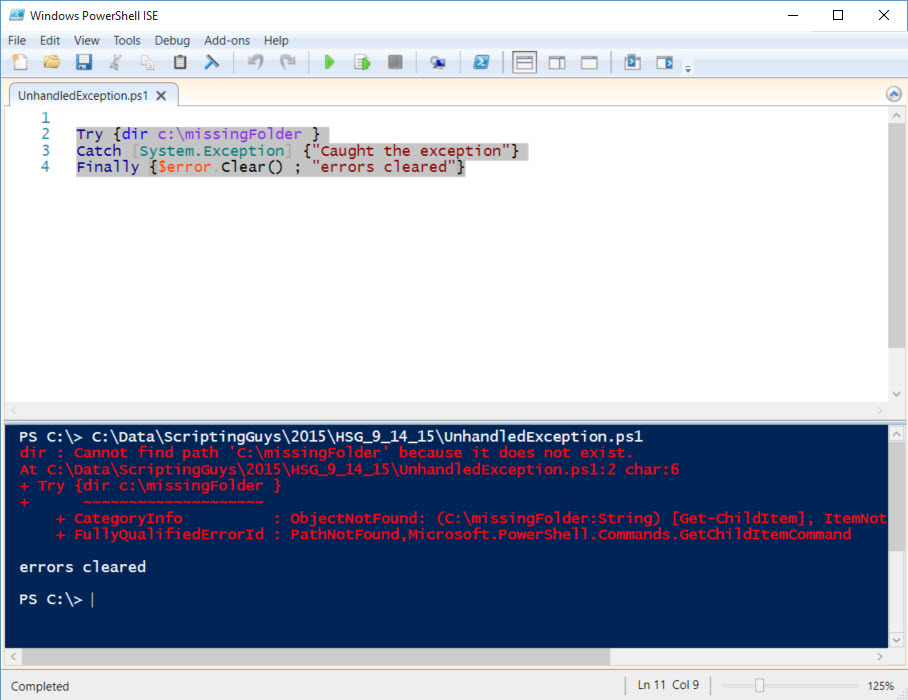The width and height of the screenshot is (908, 700).
Task: Switch Script Pane to right layout
Action: click(556, 62)
